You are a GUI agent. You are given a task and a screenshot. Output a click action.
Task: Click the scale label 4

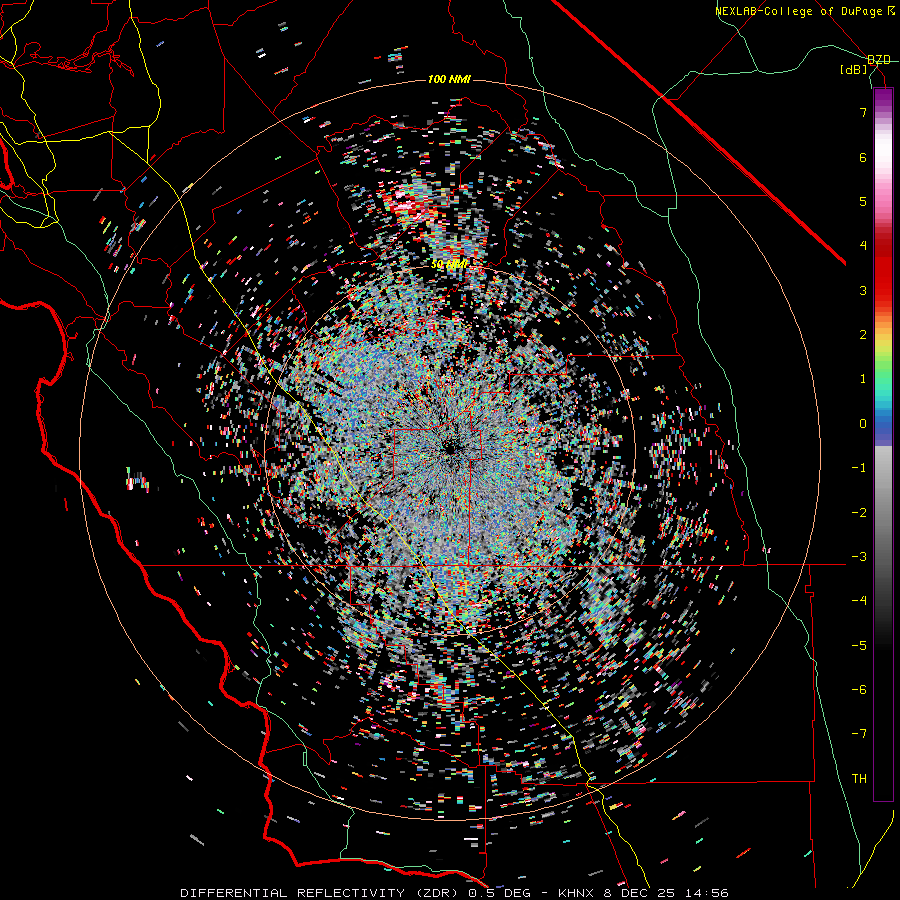[863, 246]
